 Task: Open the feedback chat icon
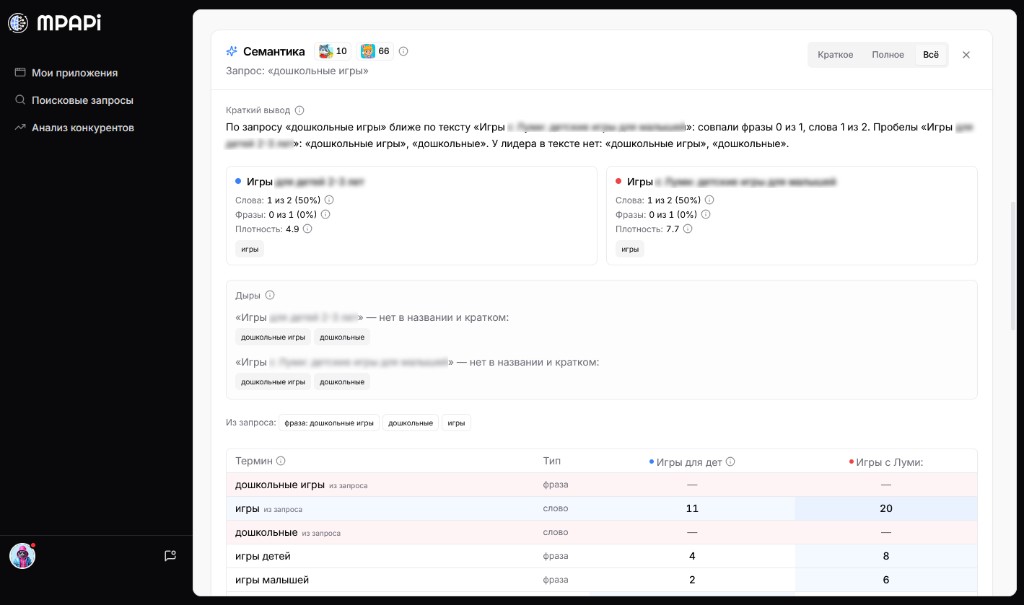click(x=170, y=556)
